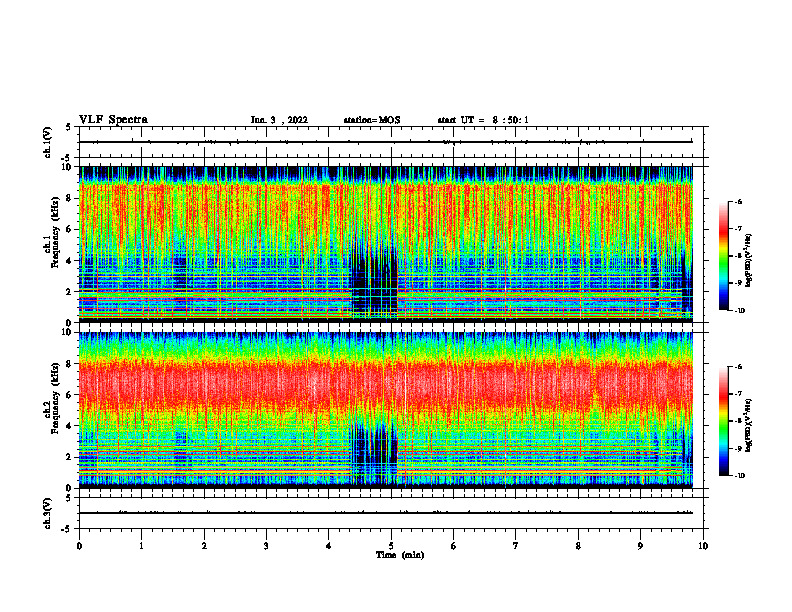The height and width of the screenshot is (612, 792).
Task: Click time axis tick label "6"
Action: pos(453,546)
